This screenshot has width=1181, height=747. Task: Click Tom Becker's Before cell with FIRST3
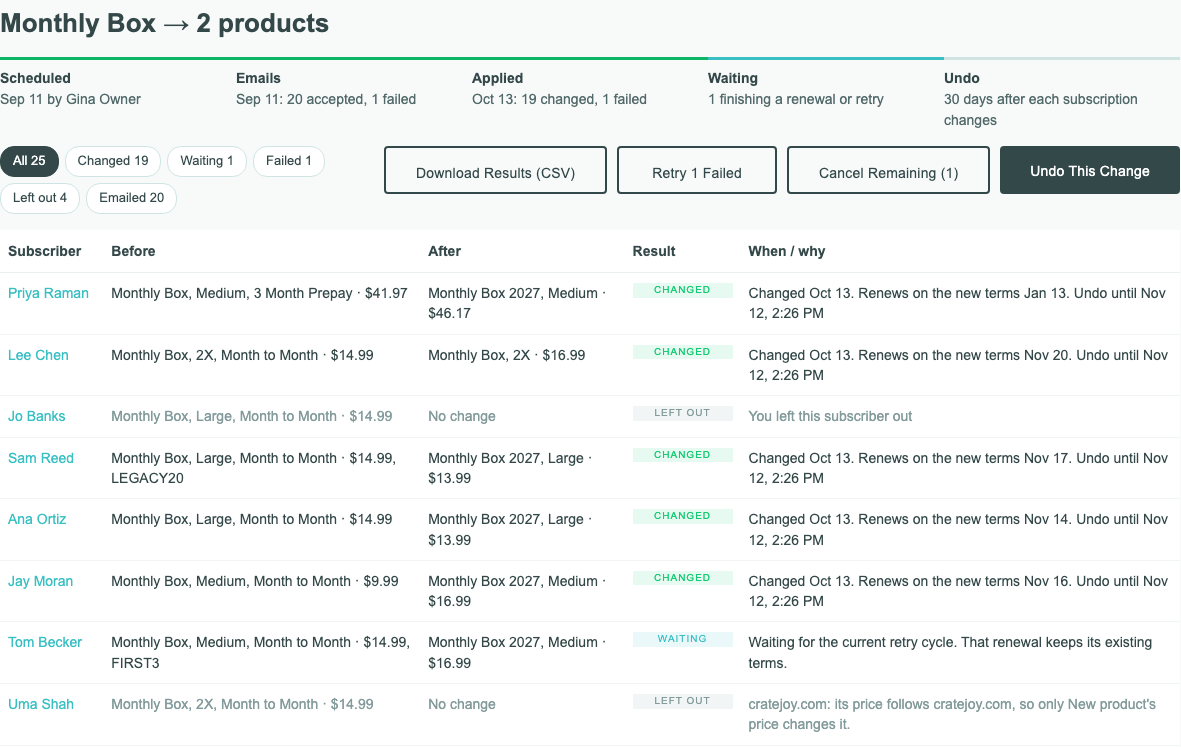(261, 653)
